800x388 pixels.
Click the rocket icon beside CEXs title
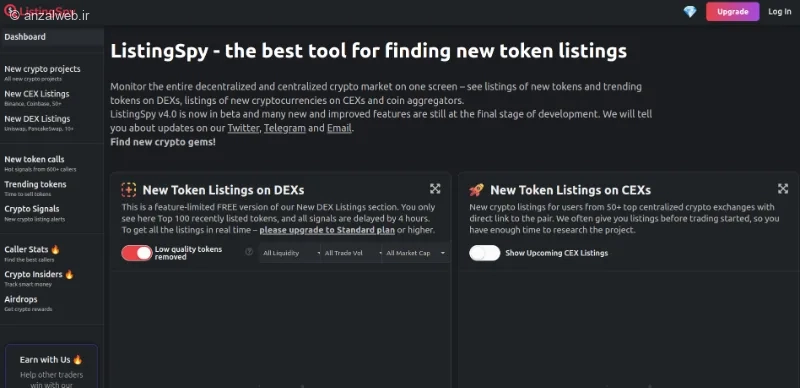tap(476, 190)
